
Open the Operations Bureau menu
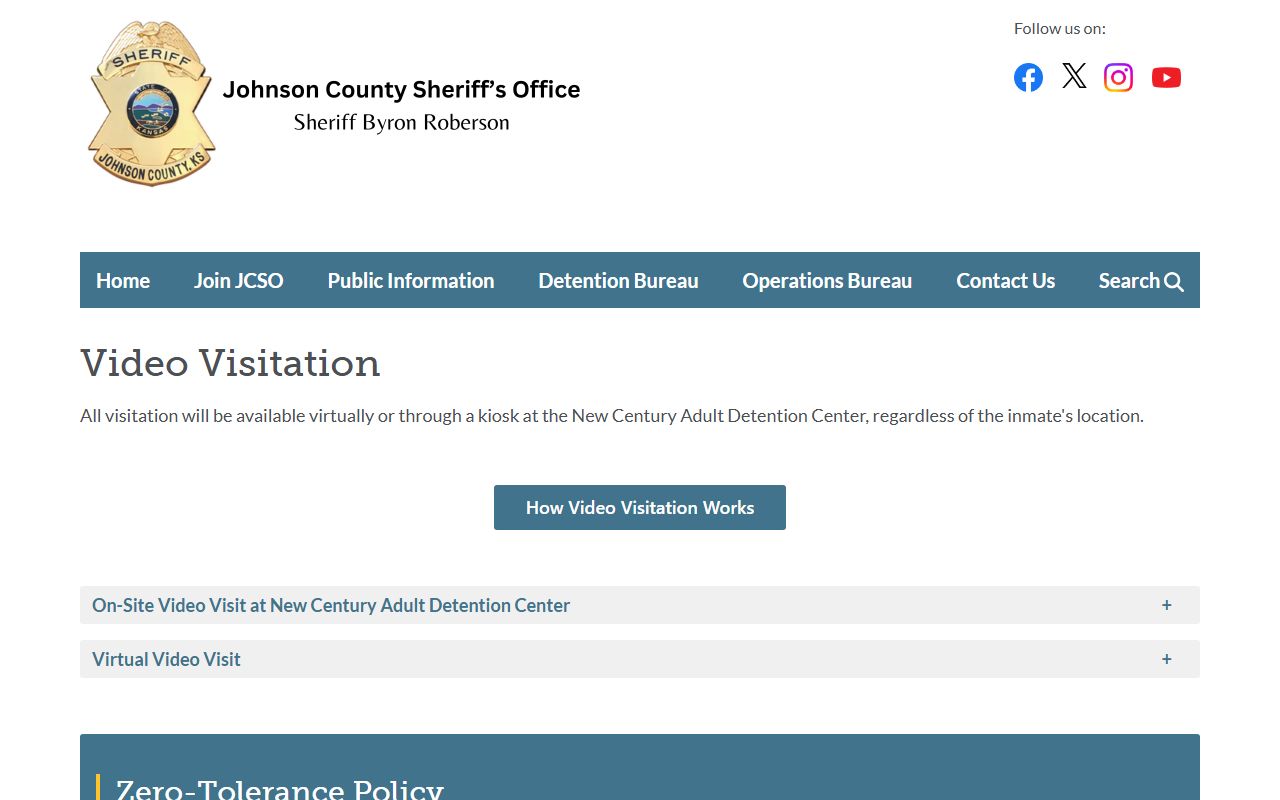pos(827,280)
